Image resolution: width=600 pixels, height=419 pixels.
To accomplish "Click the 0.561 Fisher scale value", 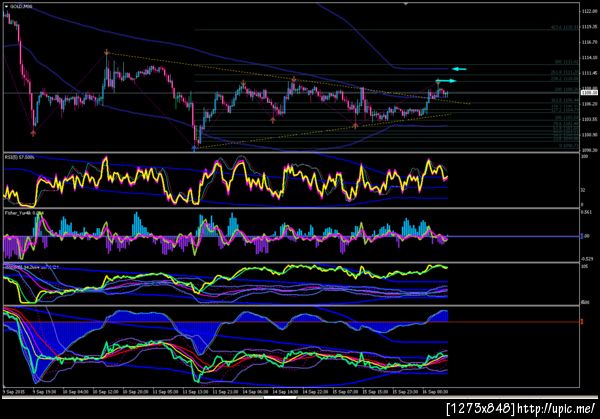I will (587, 212).
